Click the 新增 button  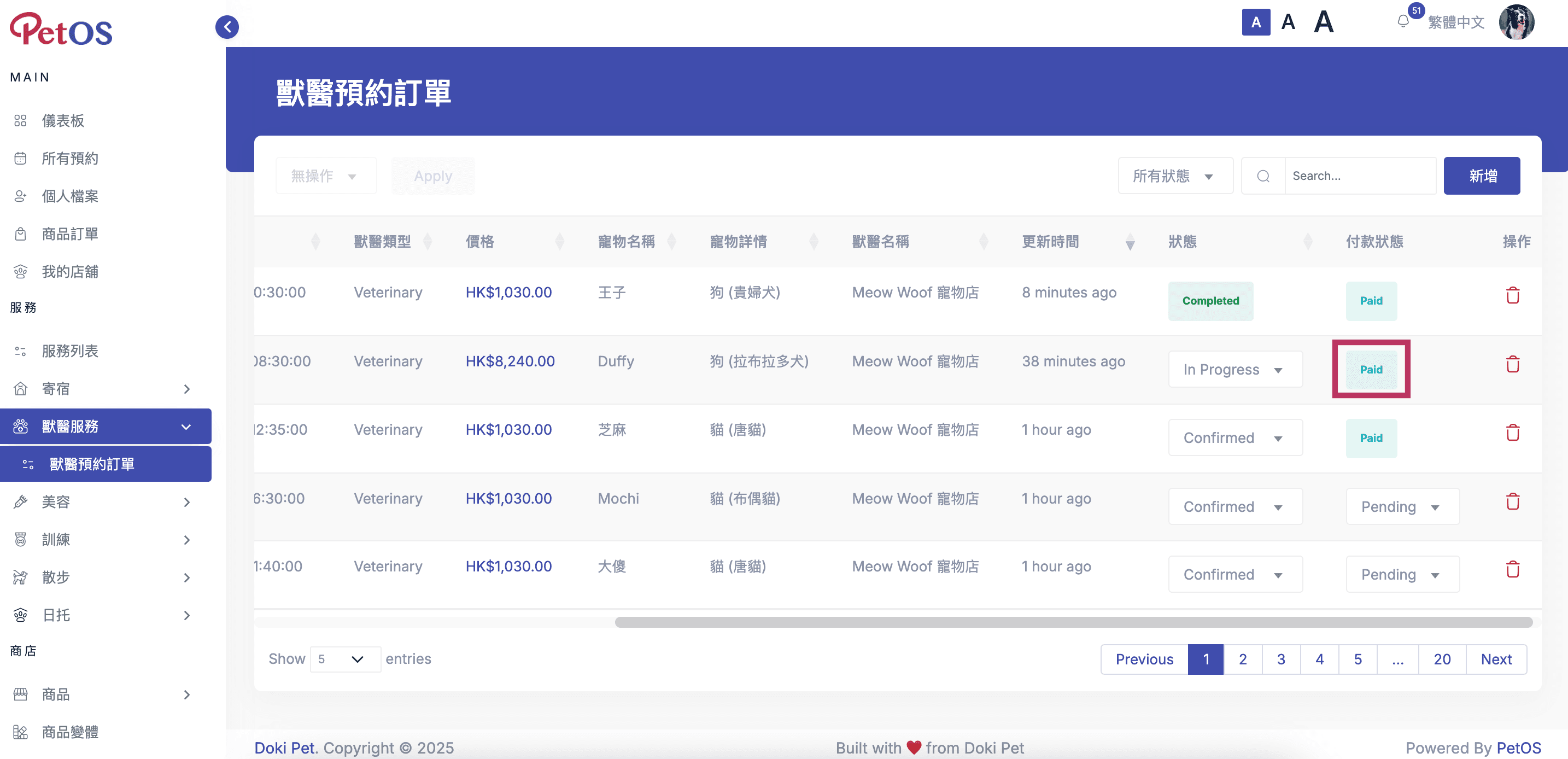[x=1482, y=176]
